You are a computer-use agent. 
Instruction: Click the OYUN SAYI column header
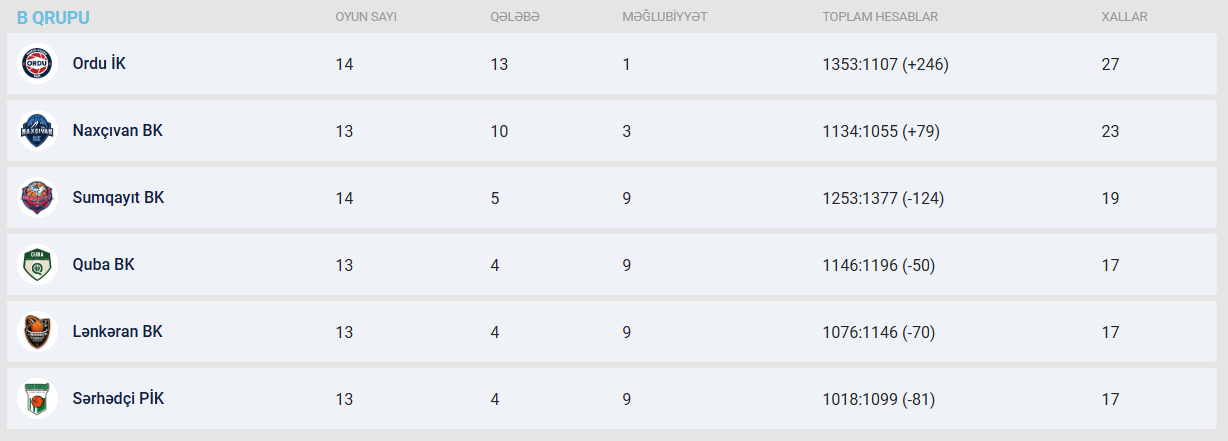click(366, 17)
